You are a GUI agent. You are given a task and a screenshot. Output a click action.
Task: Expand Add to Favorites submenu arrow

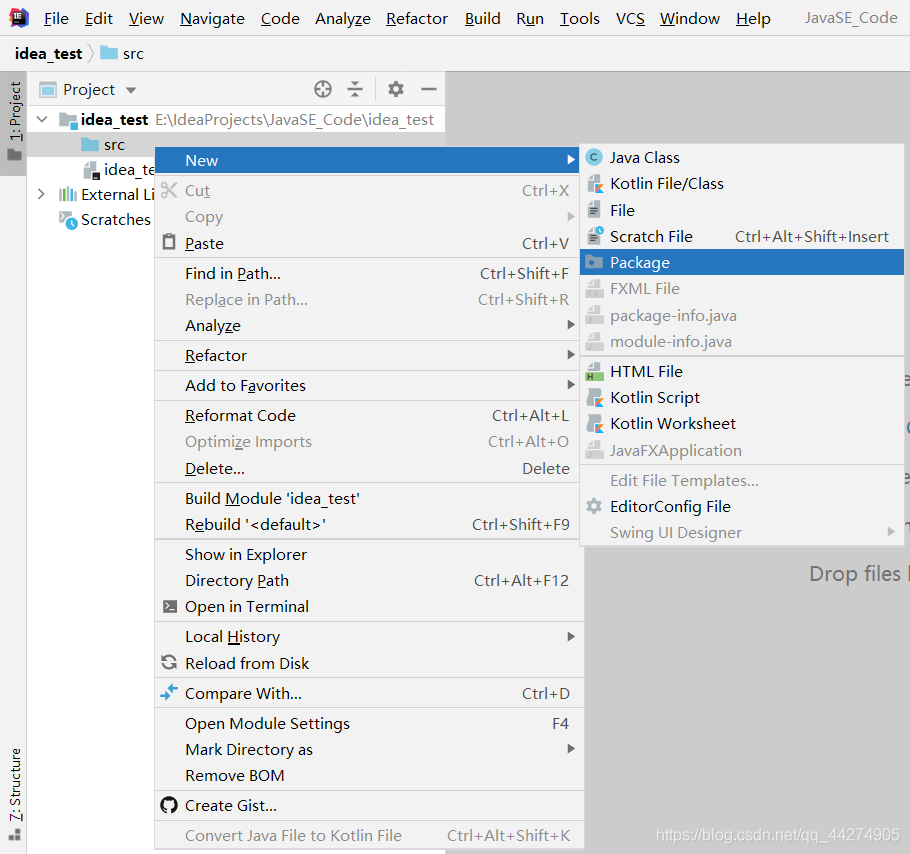coord(571,385)
